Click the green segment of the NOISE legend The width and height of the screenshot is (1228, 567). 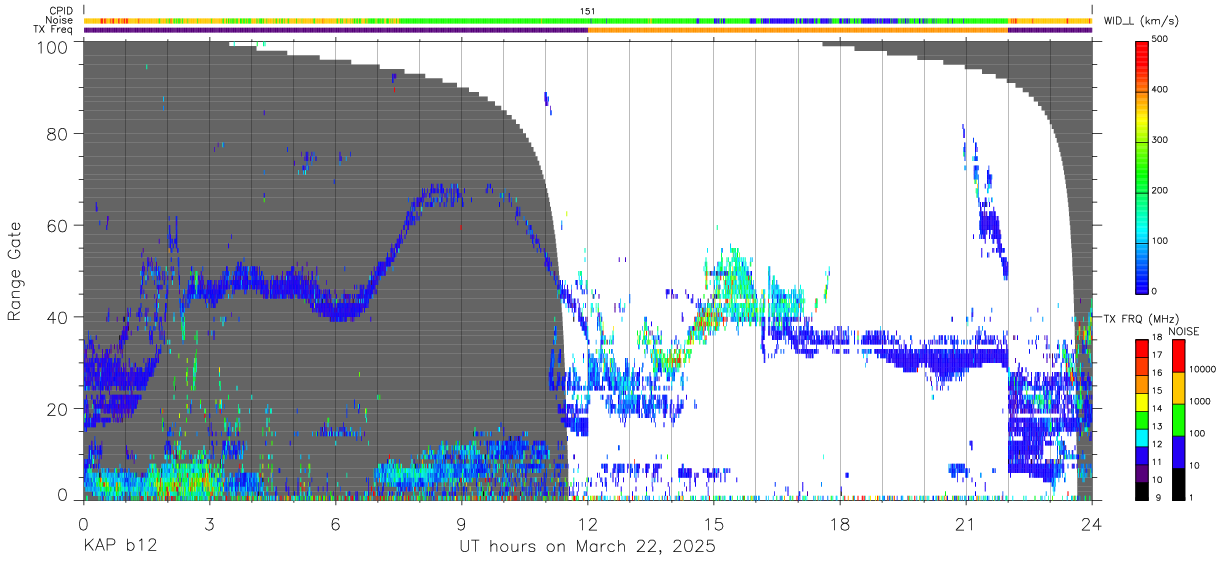tap(1178, 419)
